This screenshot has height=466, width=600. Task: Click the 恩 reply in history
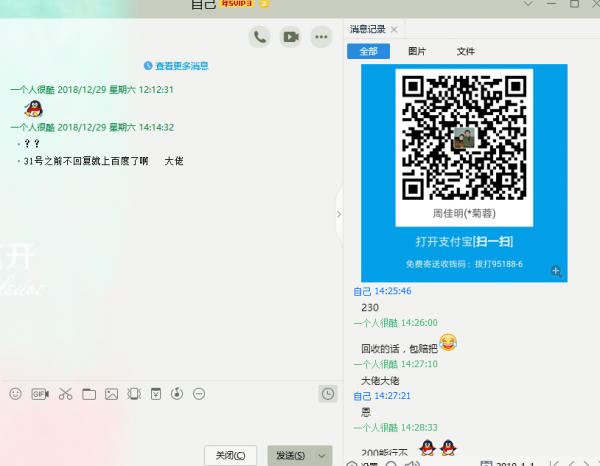[x=366, y=412]
